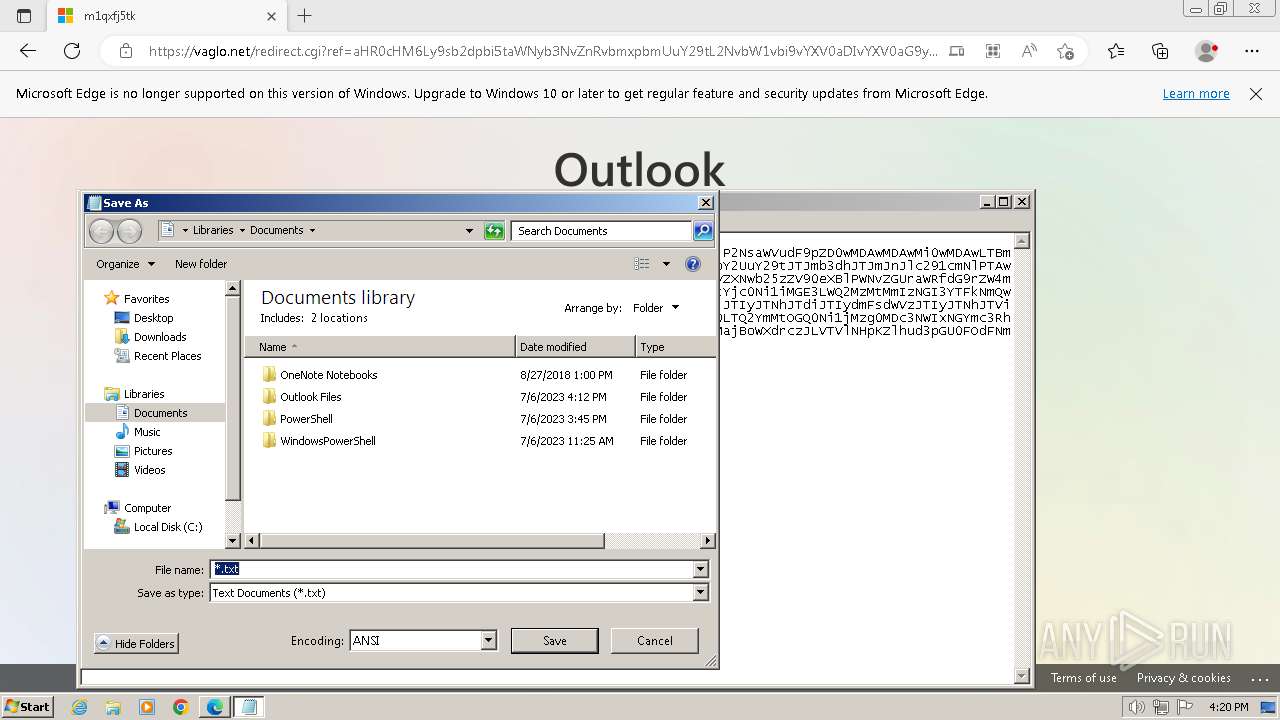The image size is (1280, 720).
Task: Open the File name dropdown arrow
Action: (x=700, y=569)
